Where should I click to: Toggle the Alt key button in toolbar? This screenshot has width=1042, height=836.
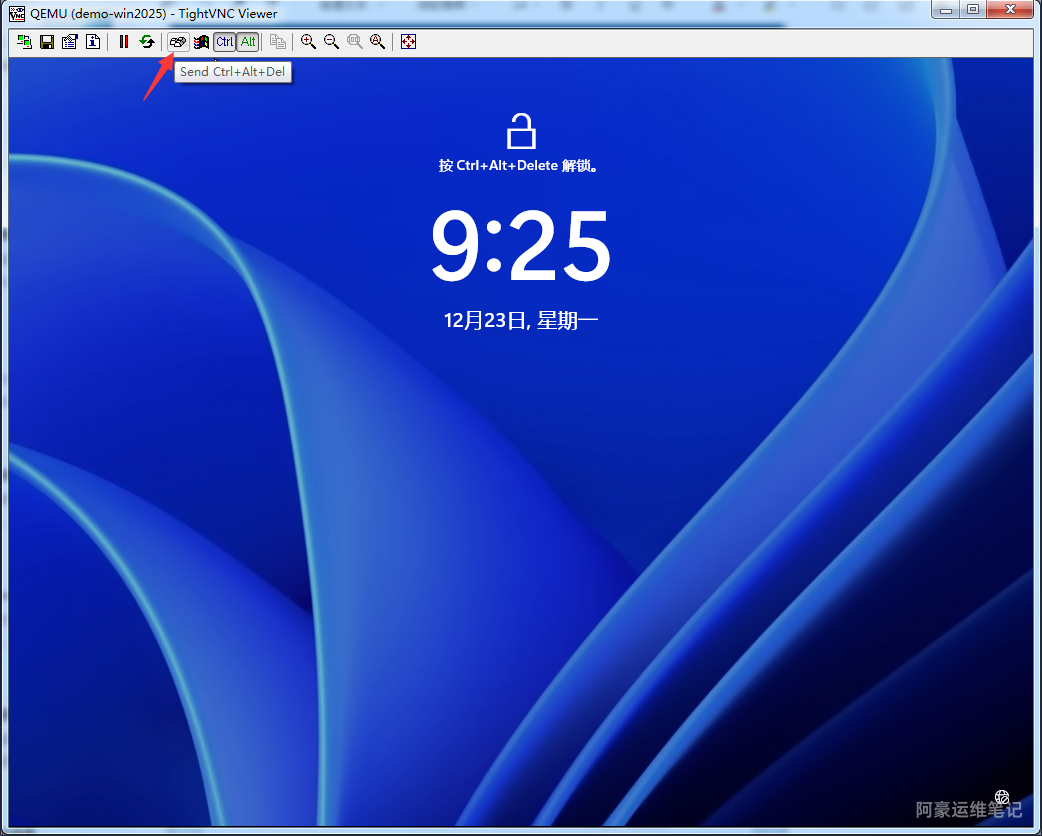pos(248,42)
